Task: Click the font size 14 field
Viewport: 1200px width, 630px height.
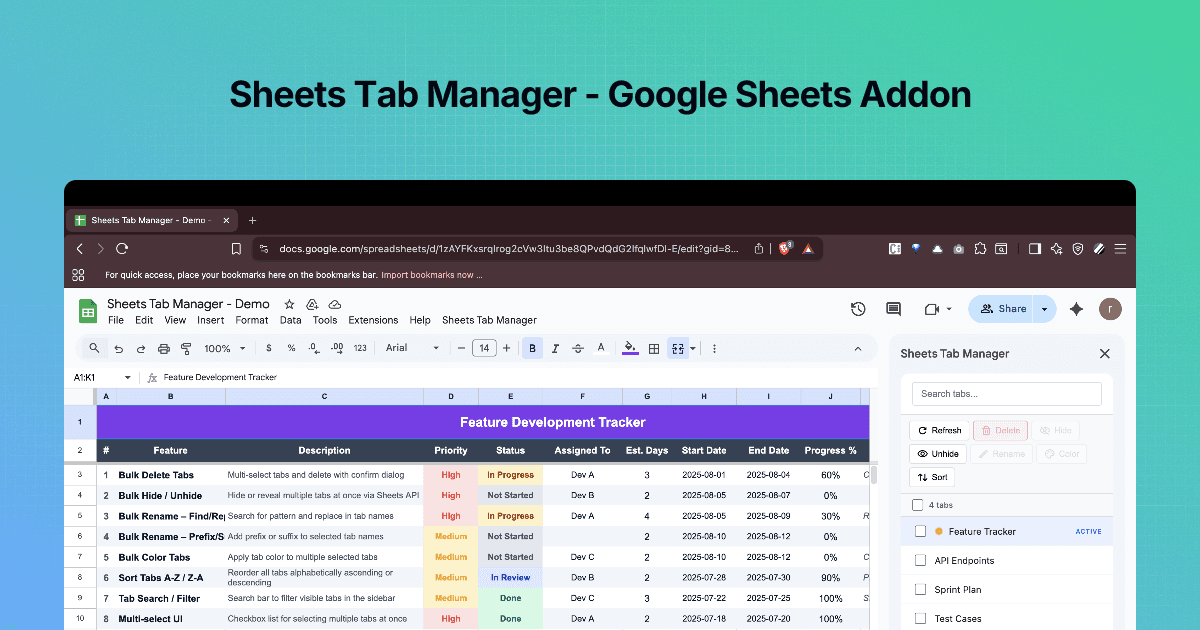Action: point(484,349)
